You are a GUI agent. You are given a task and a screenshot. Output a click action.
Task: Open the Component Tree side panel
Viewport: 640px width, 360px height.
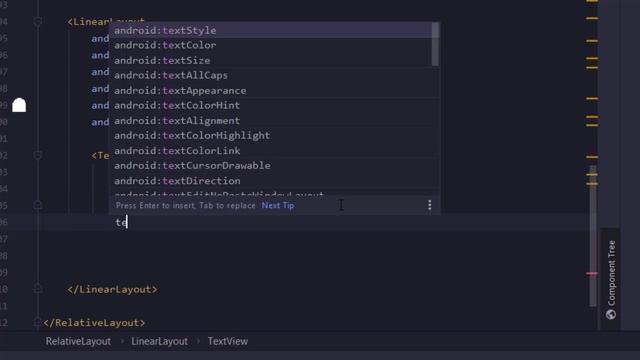(611, 280)
